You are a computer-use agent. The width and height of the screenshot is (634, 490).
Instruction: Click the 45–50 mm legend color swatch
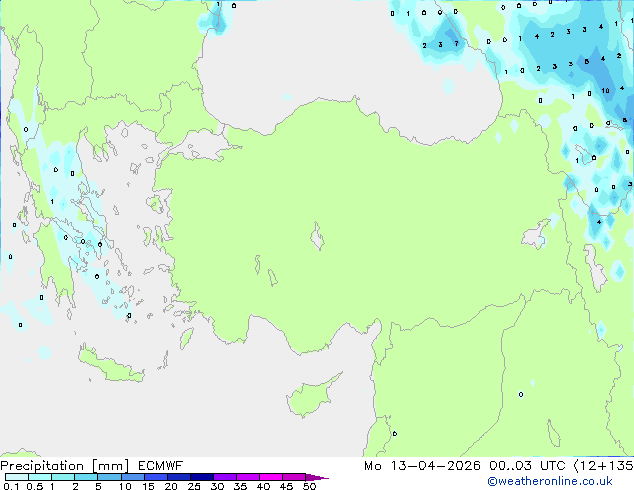click(x=294, y=477)
